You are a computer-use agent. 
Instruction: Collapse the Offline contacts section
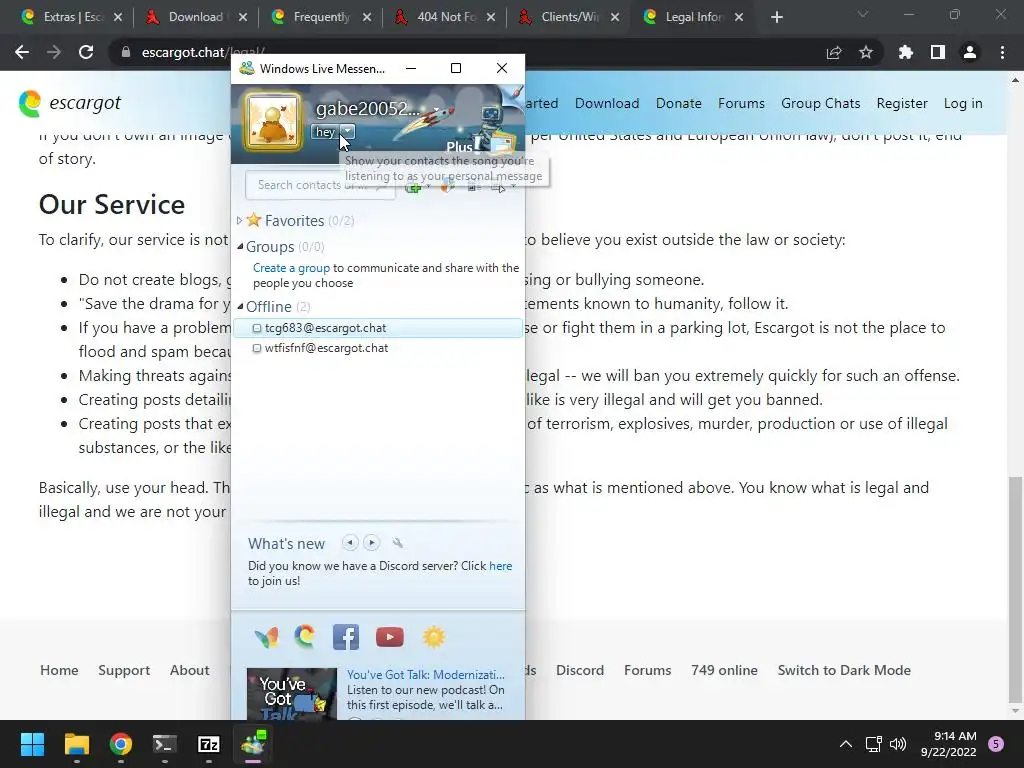[x=240, y=306]
